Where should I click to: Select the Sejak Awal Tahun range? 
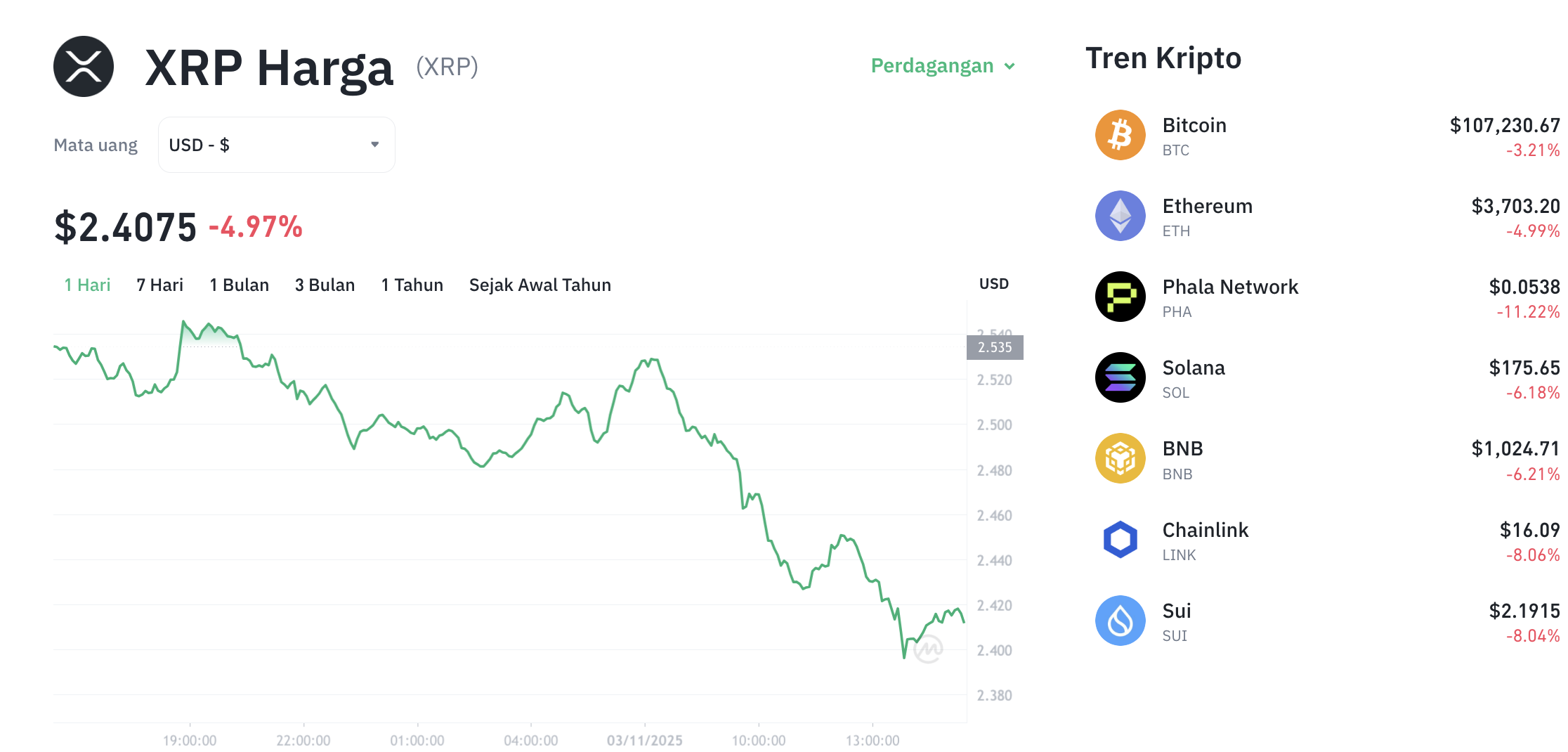[540, 285]
